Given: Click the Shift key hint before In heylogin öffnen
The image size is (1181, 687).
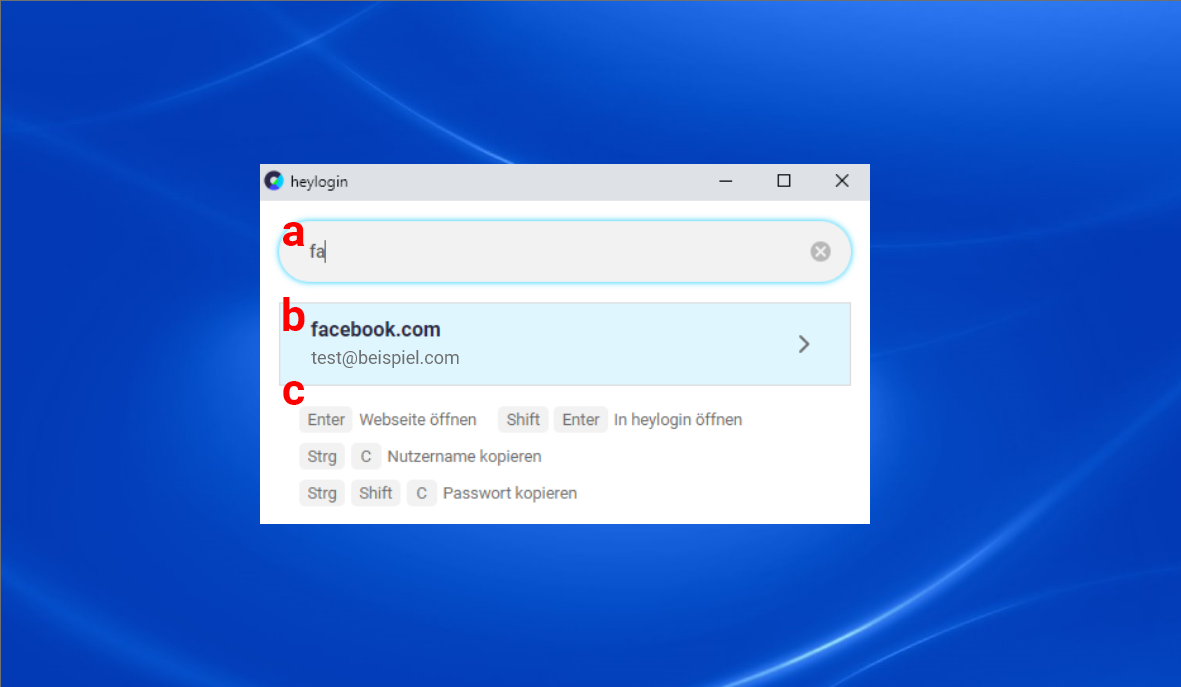Looking at the screenshot, I should pos(523,420).
